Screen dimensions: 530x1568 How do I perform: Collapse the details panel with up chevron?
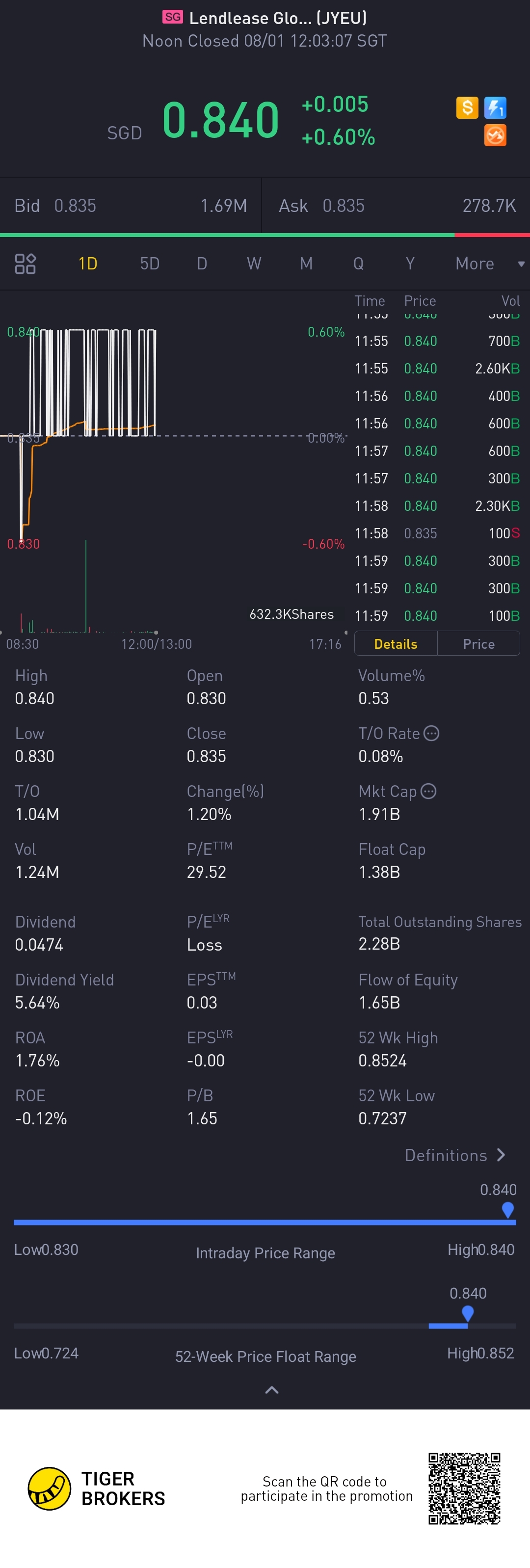pyautogui.click(x=271, y=1390)
